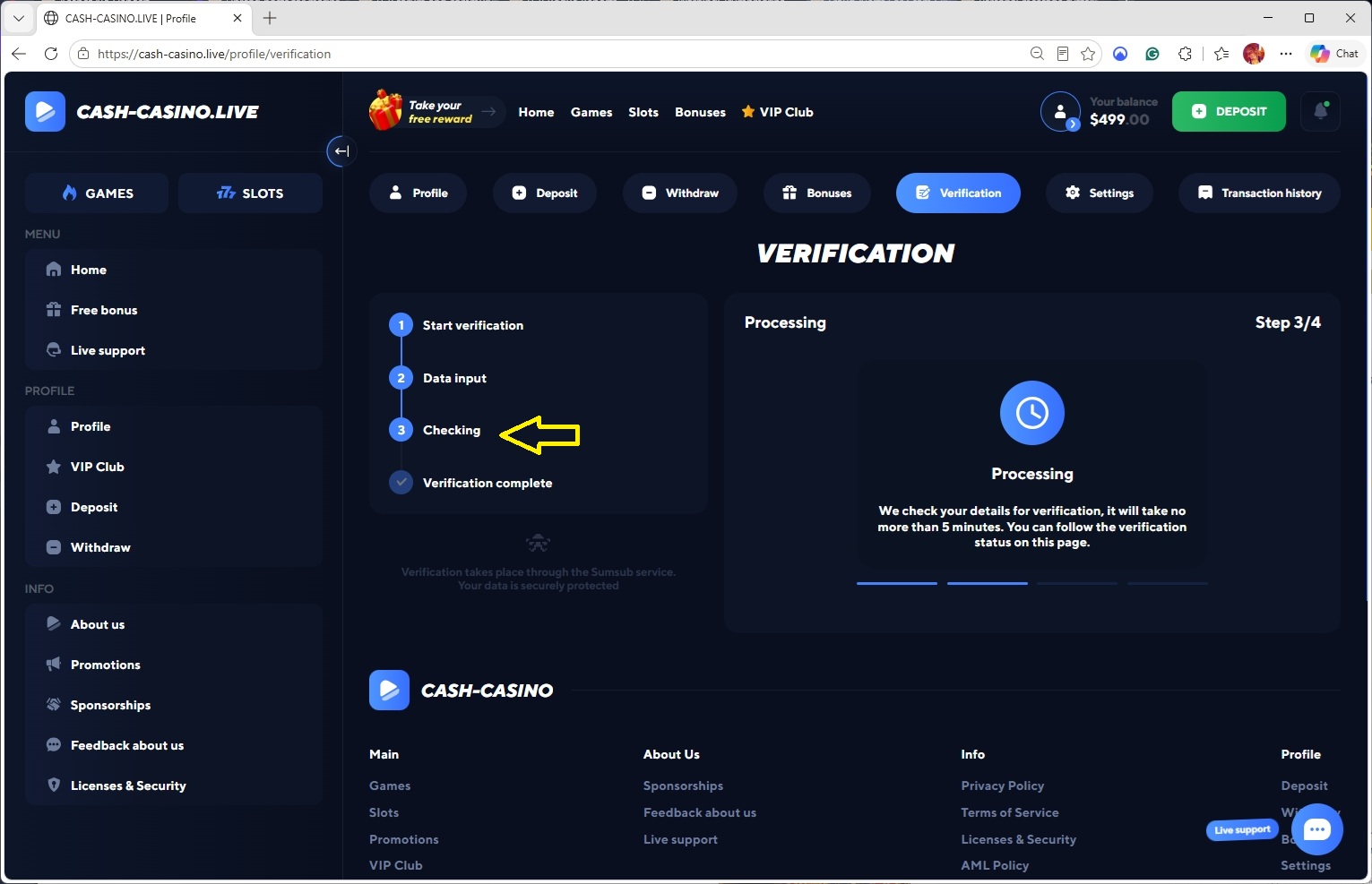Click the gift box free reward banner
The width and height of the screenshot is (1372, 884).
[x=436, y=112]
